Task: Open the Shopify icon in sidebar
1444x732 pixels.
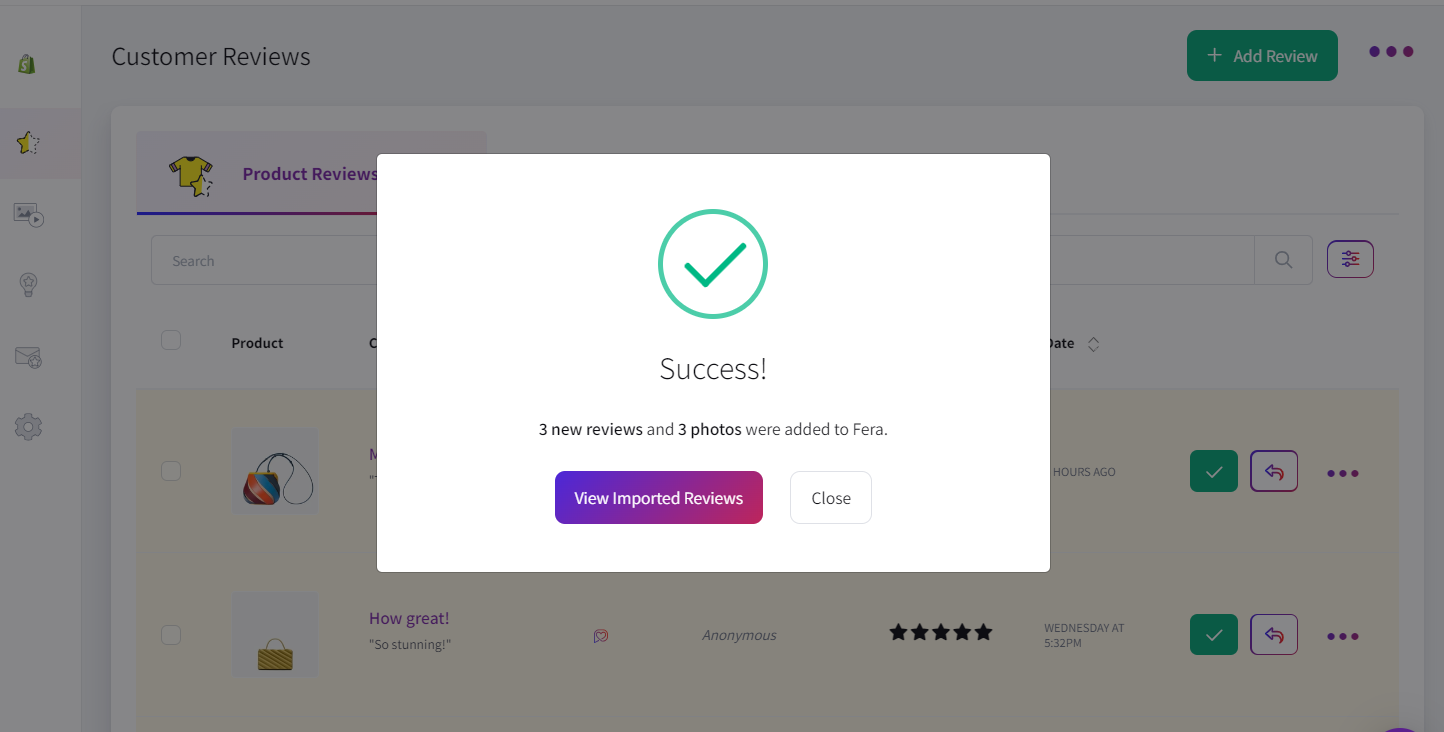Action: point(27,64)
